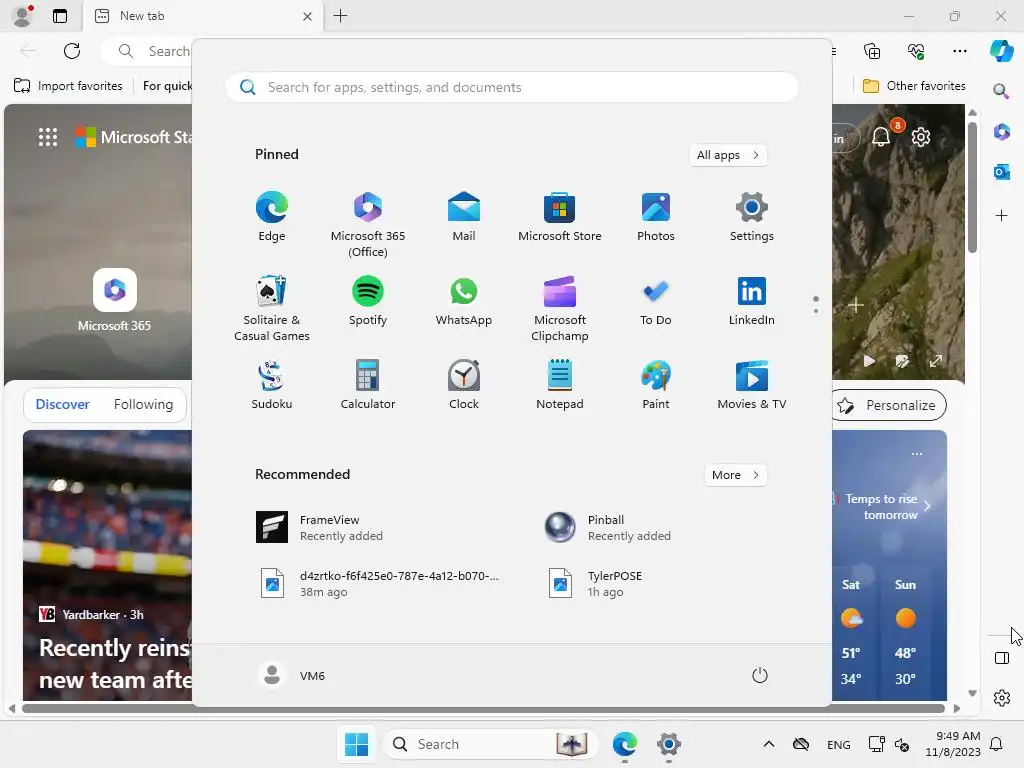
Task: Open the To Do app
Action: [656, 301]
